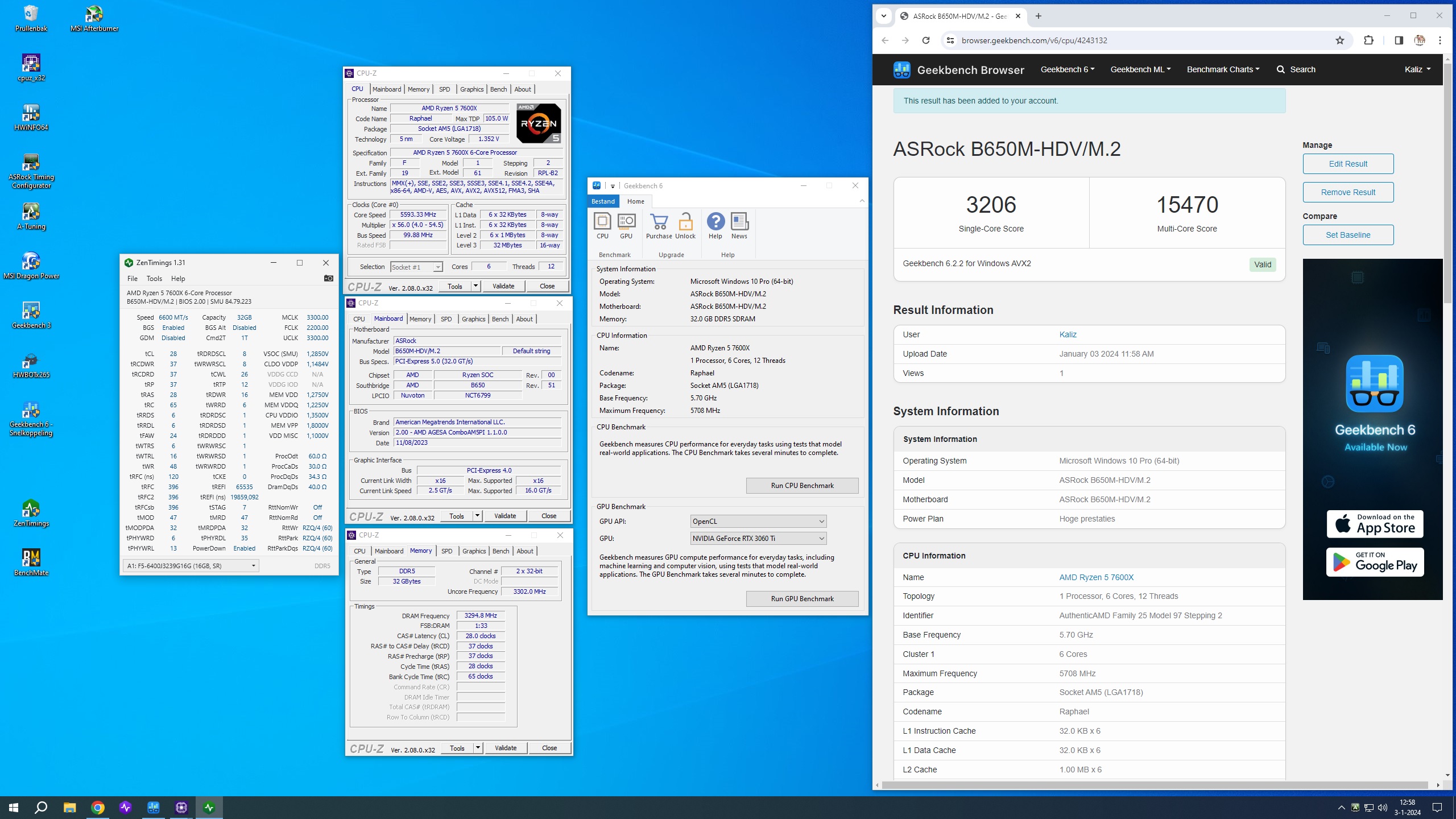Screen dimensions: 1456x819
Task: Open ZenTimings File menu
Action: [133, 279]
